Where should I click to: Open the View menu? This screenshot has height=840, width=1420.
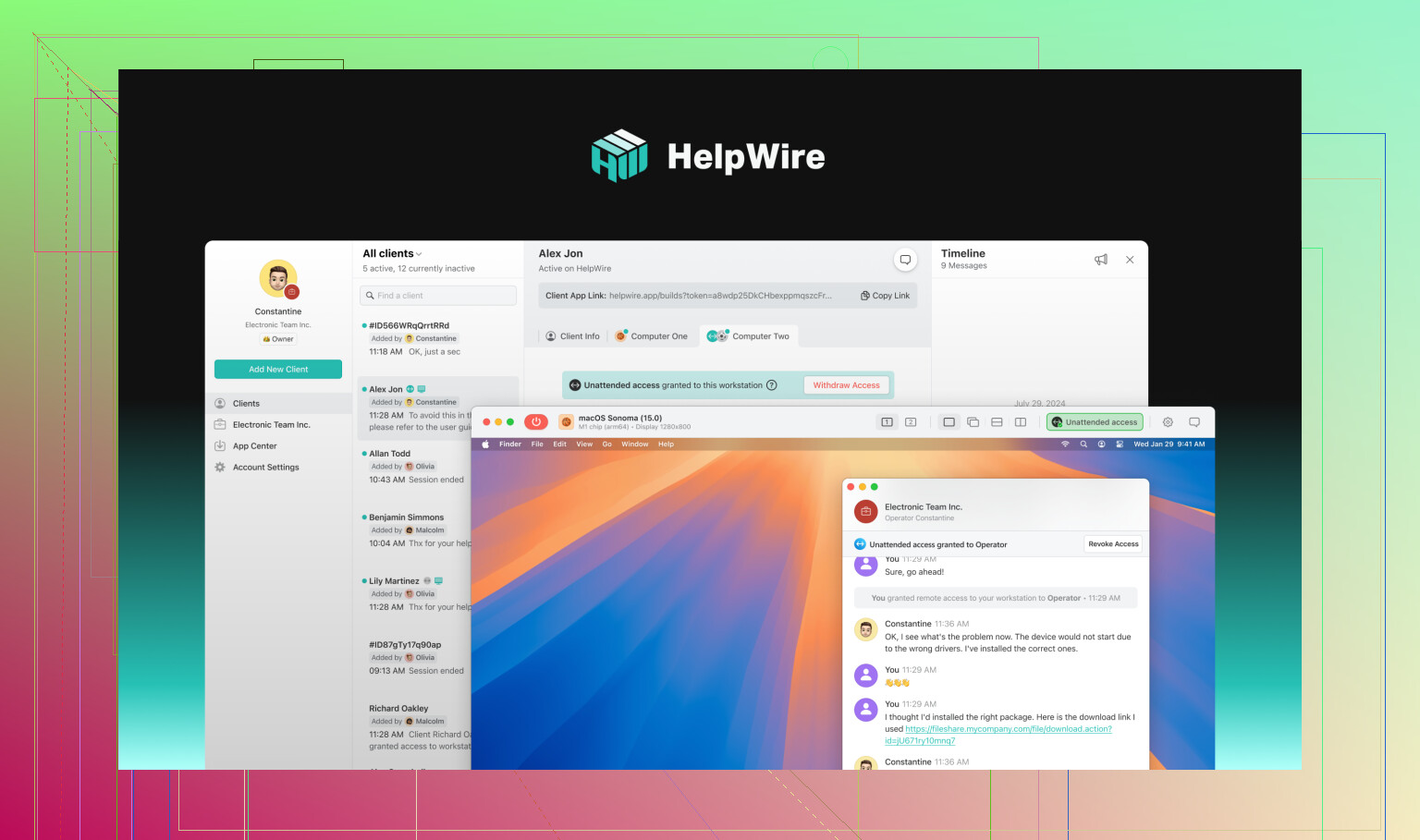click(x=584, y=444)
